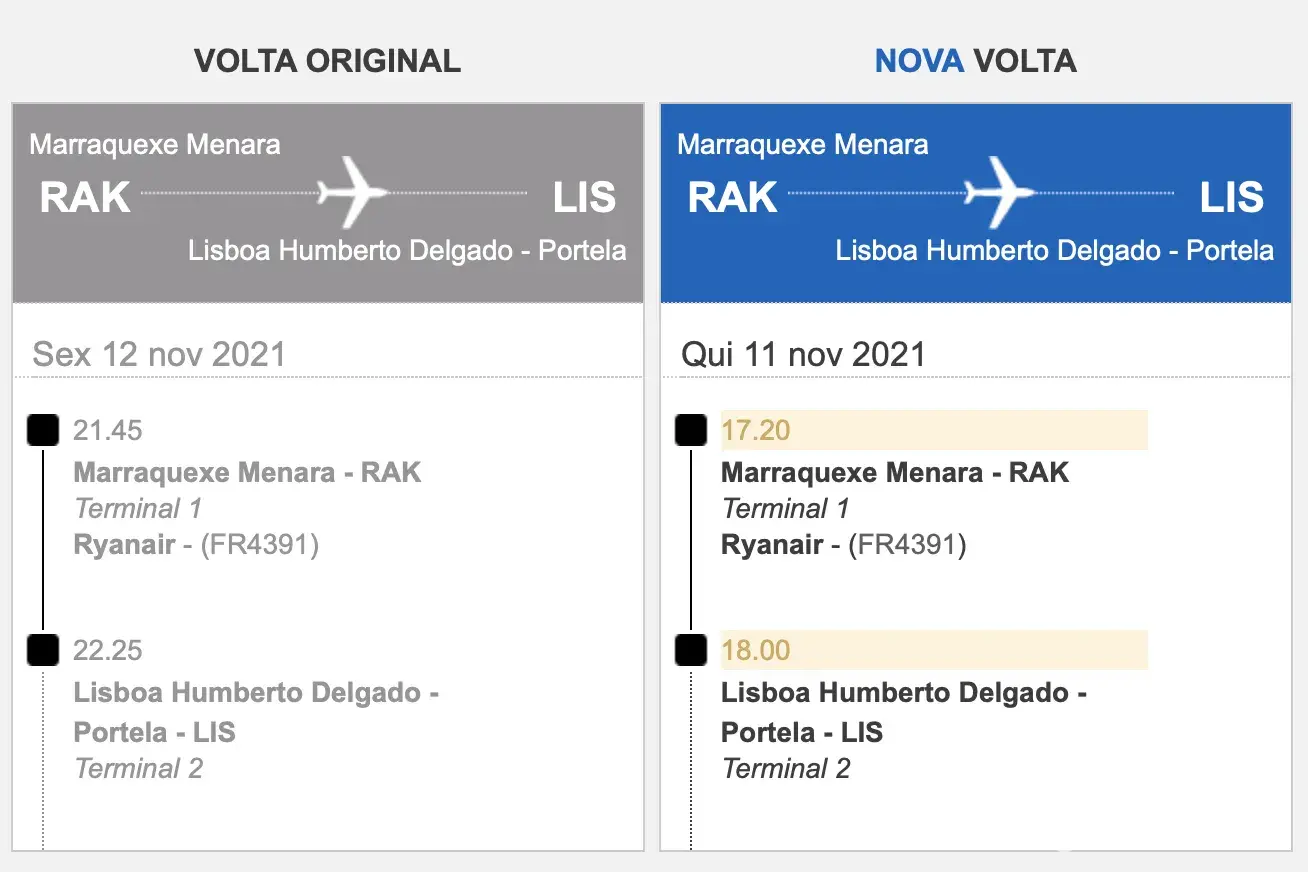Click Ryanair flight FR4391 in the new return
Viewport: 1308px width, 872px height.
click(843, 545)
